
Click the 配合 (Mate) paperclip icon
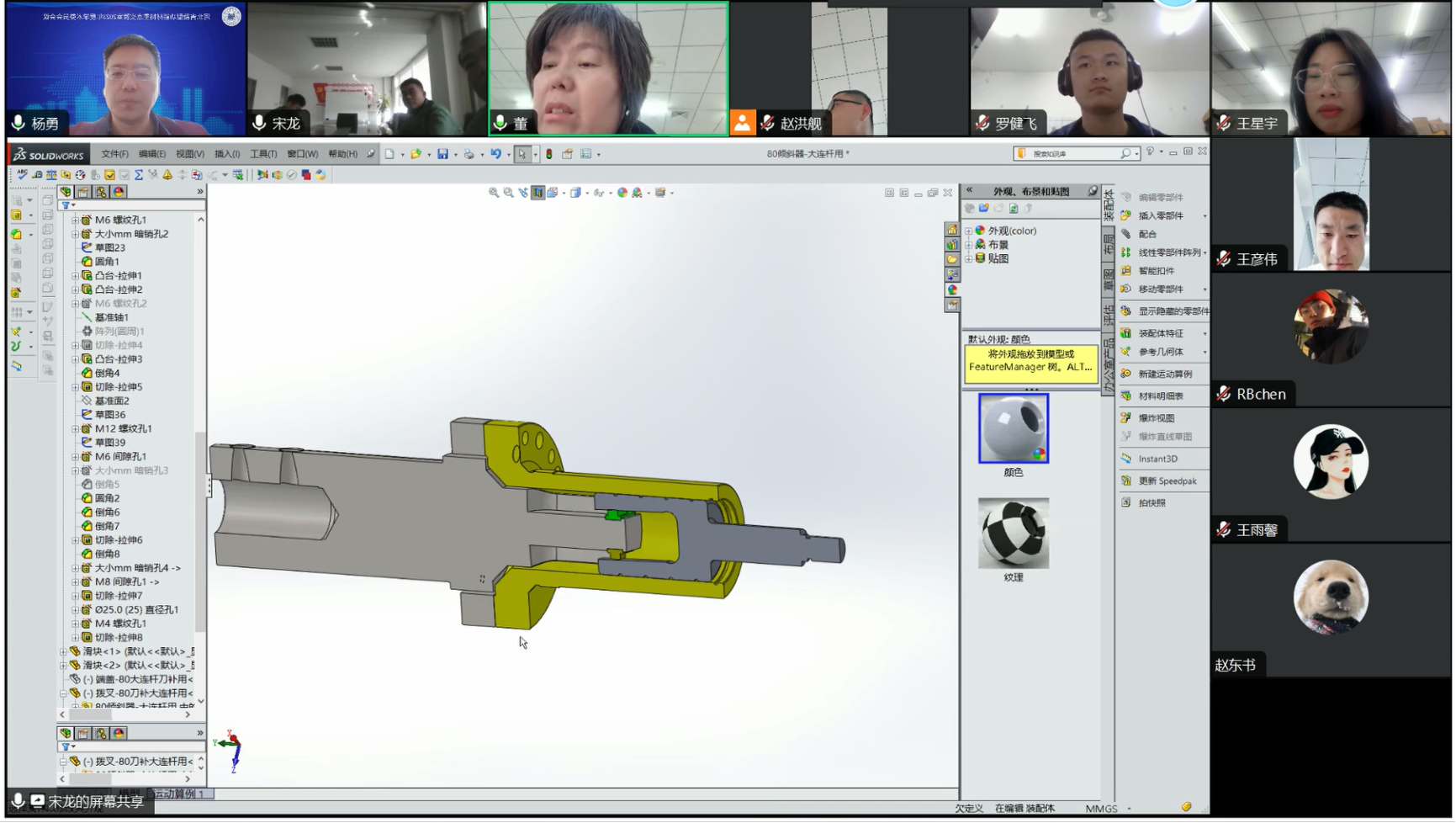pos(1126,234)
